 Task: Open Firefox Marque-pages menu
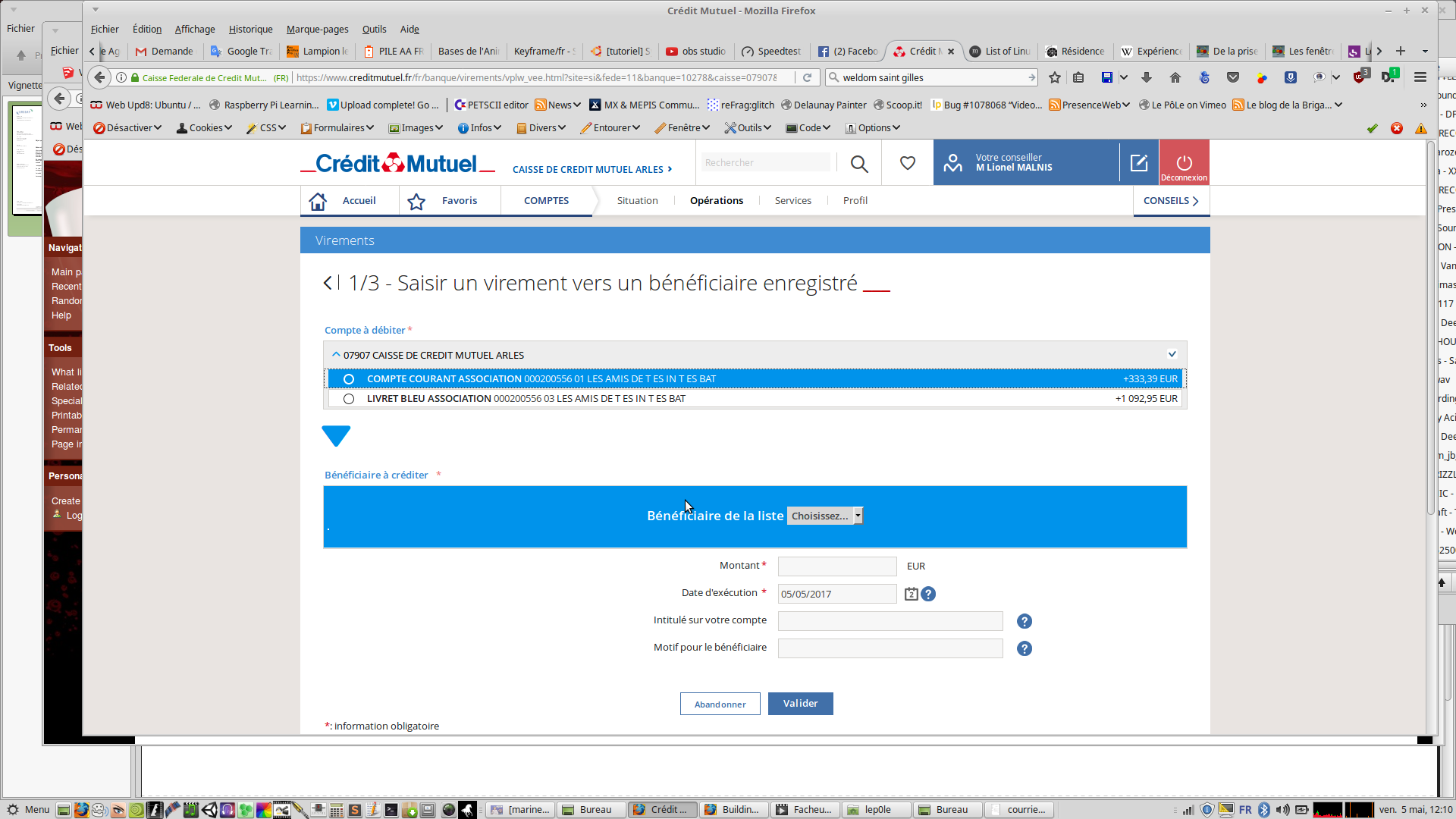click(317, 29)
